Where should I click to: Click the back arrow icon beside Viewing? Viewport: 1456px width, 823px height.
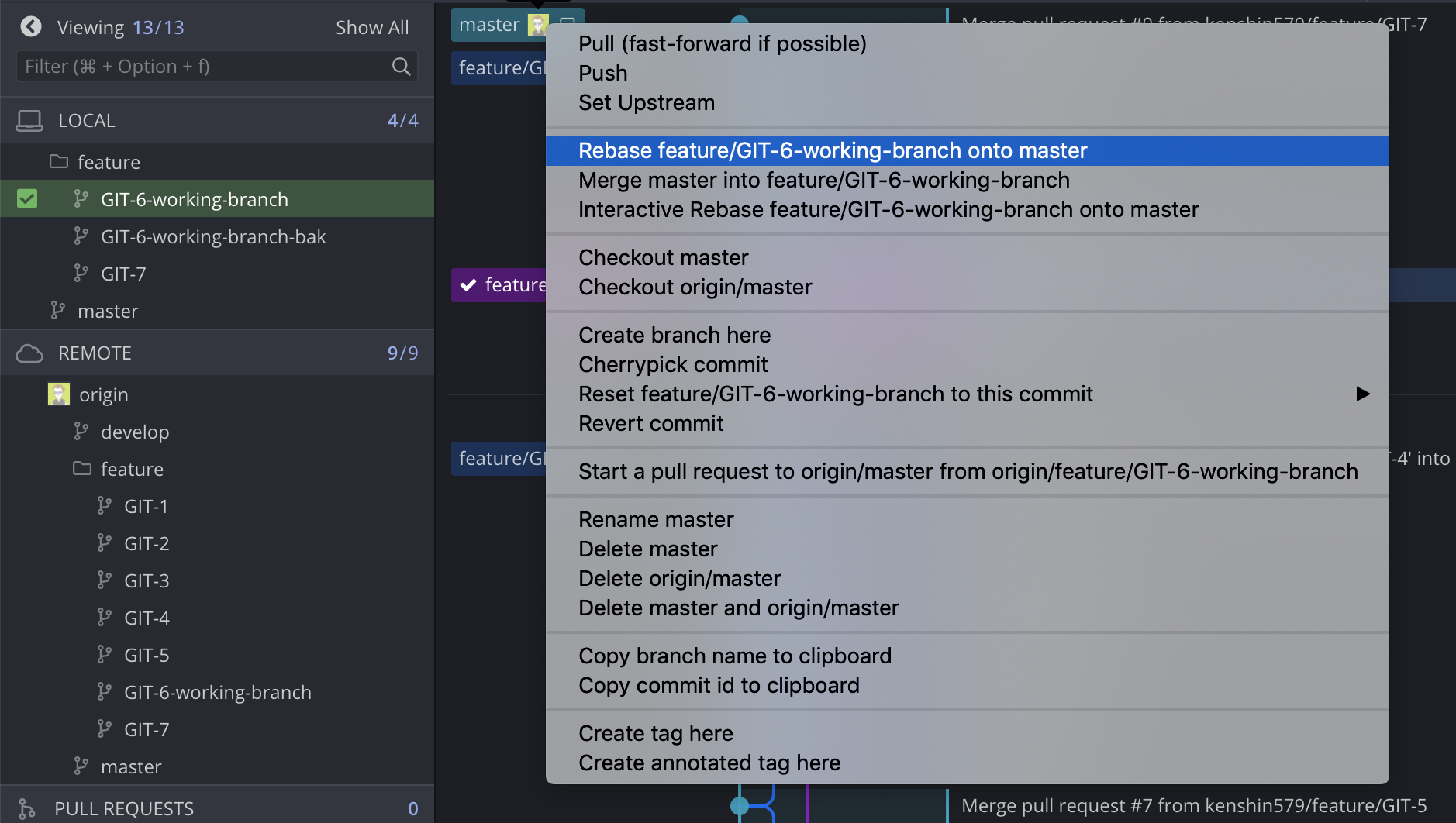pos(31,27)
